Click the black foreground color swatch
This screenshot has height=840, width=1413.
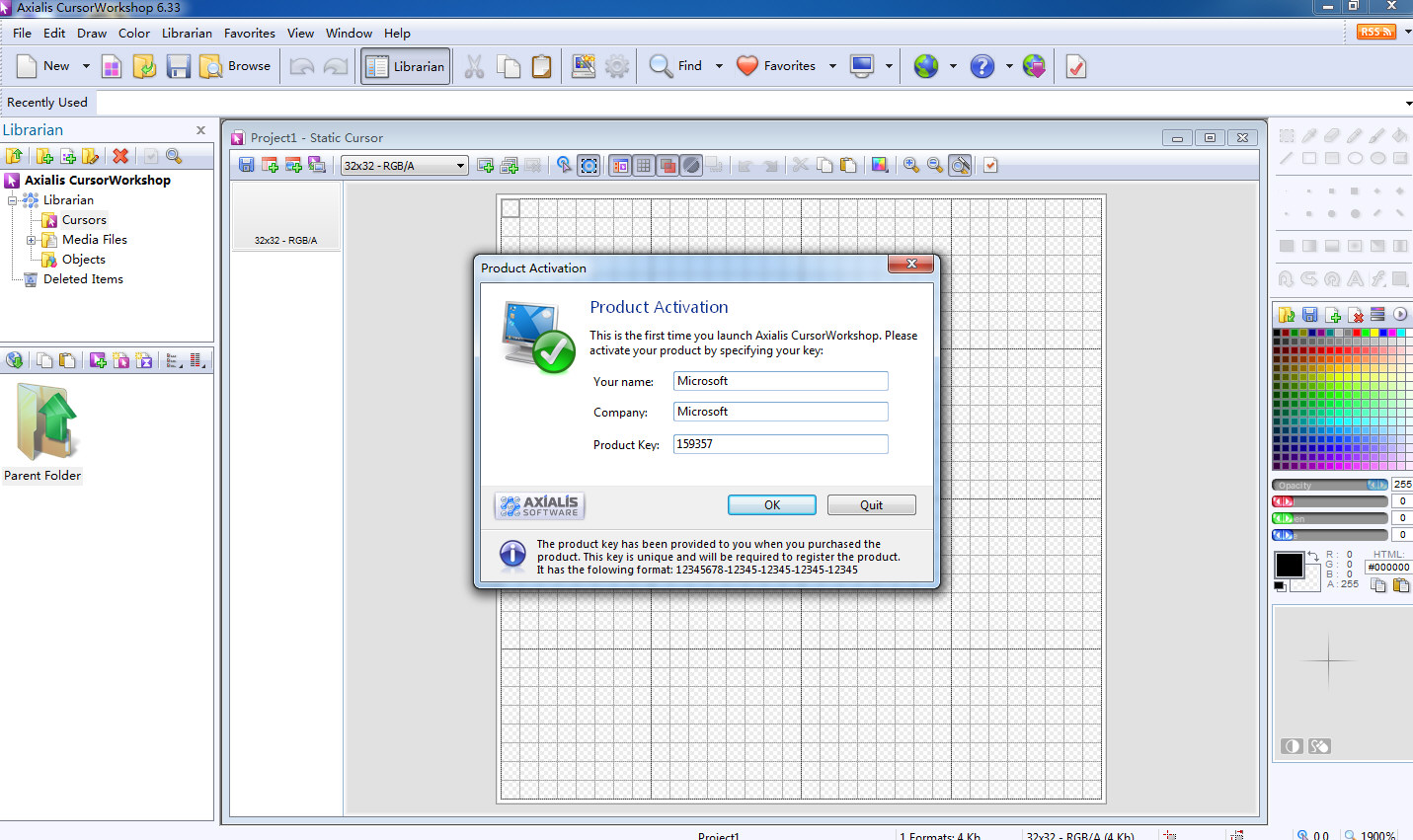(x=1289, y=565)
